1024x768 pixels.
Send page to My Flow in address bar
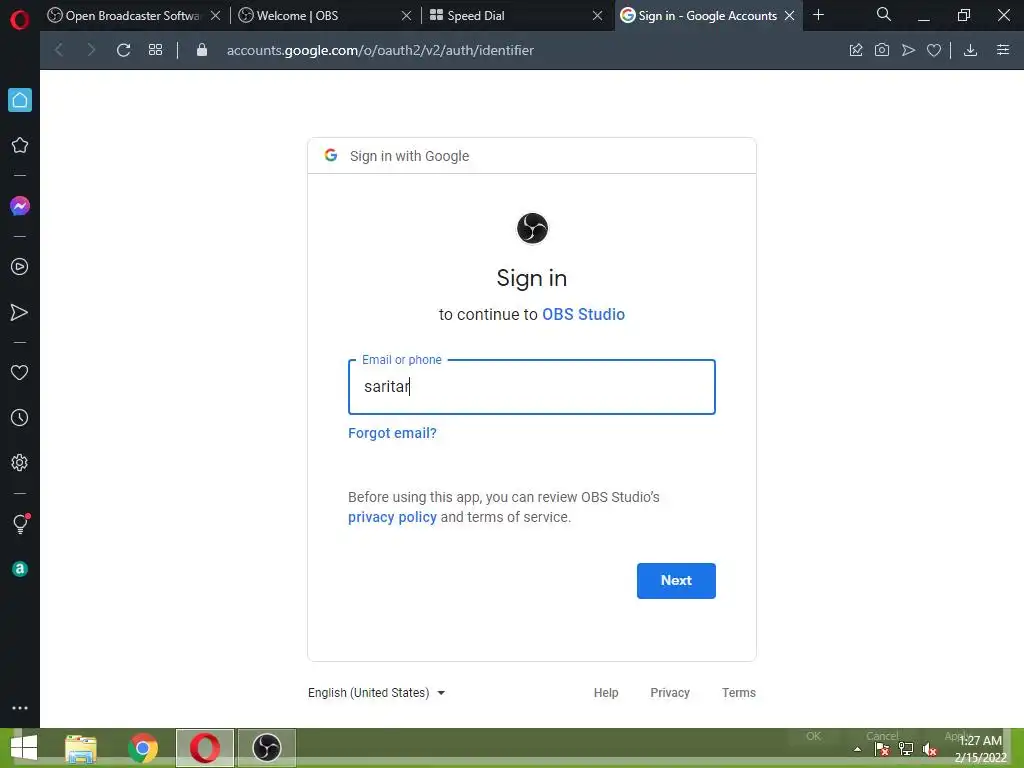(x=908, y=50)
